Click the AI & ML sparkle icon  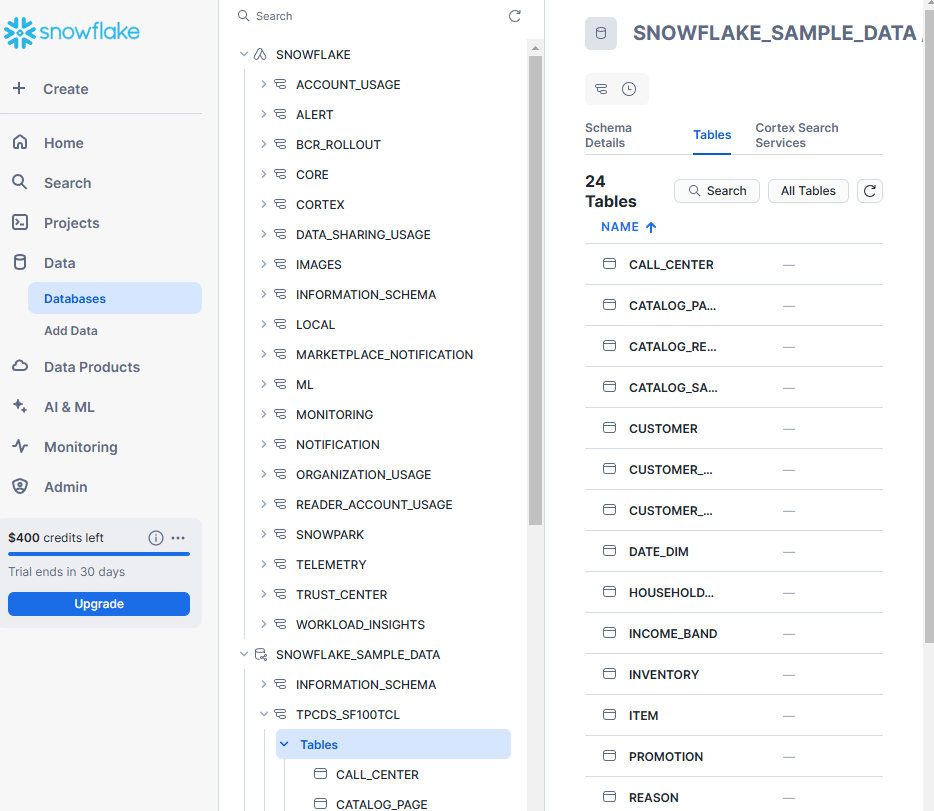[x=20, y=406]
